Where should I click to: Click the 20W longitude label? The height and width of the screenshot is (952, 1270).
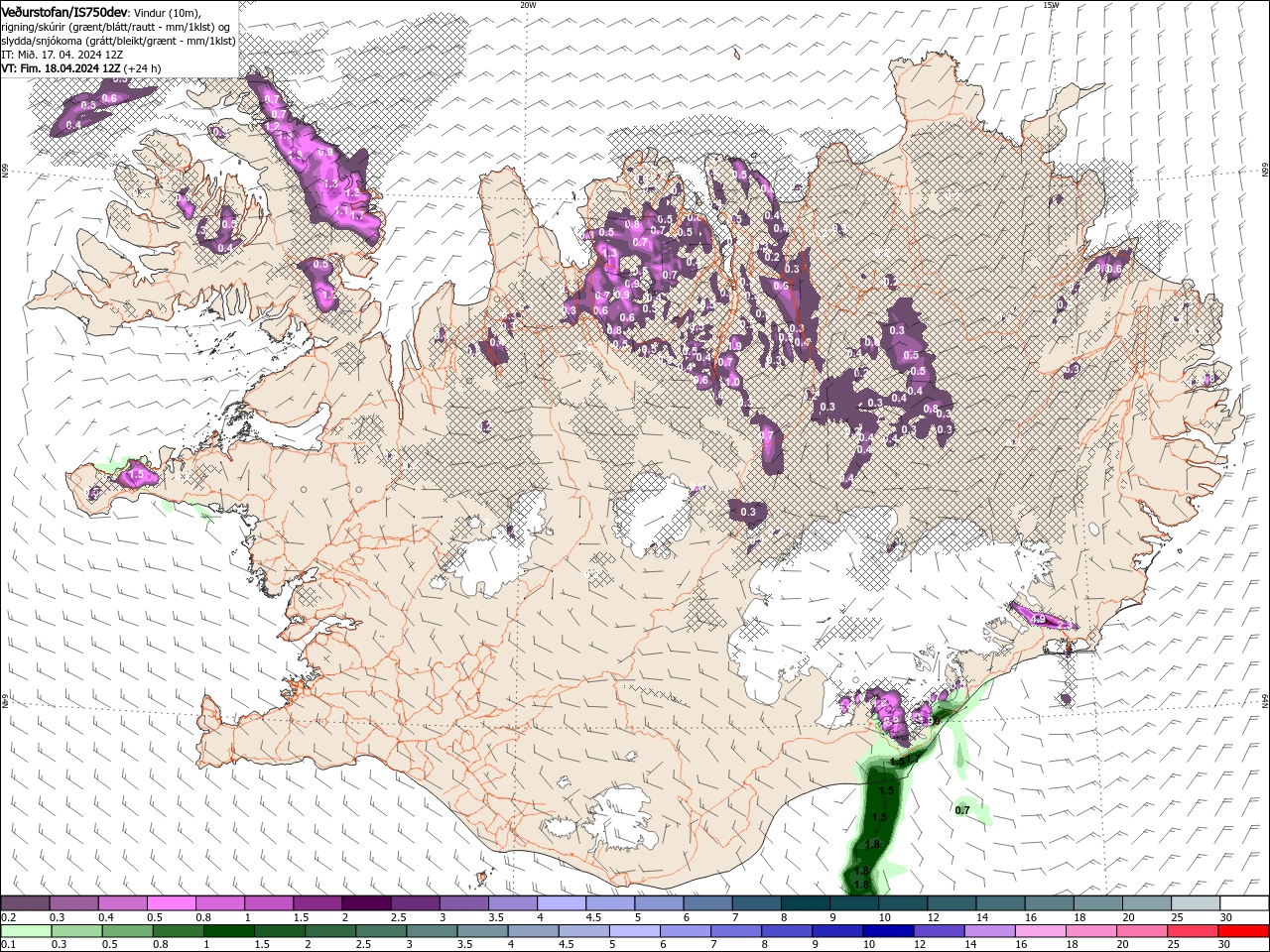(528, 5)
